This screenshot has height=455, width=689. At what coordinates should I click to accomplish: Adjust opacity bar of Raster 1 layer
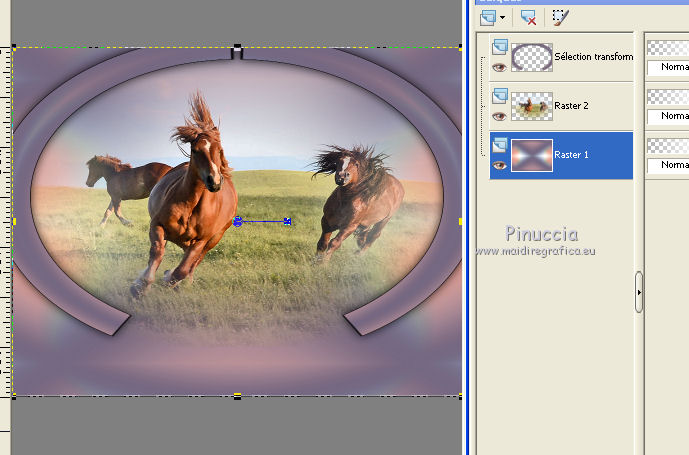click(x=668, y=146)
